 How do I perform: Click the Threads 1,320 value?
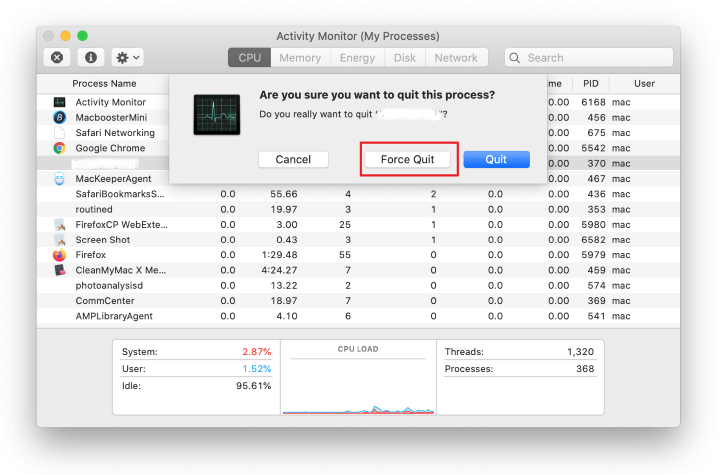(x=580, y=352)
